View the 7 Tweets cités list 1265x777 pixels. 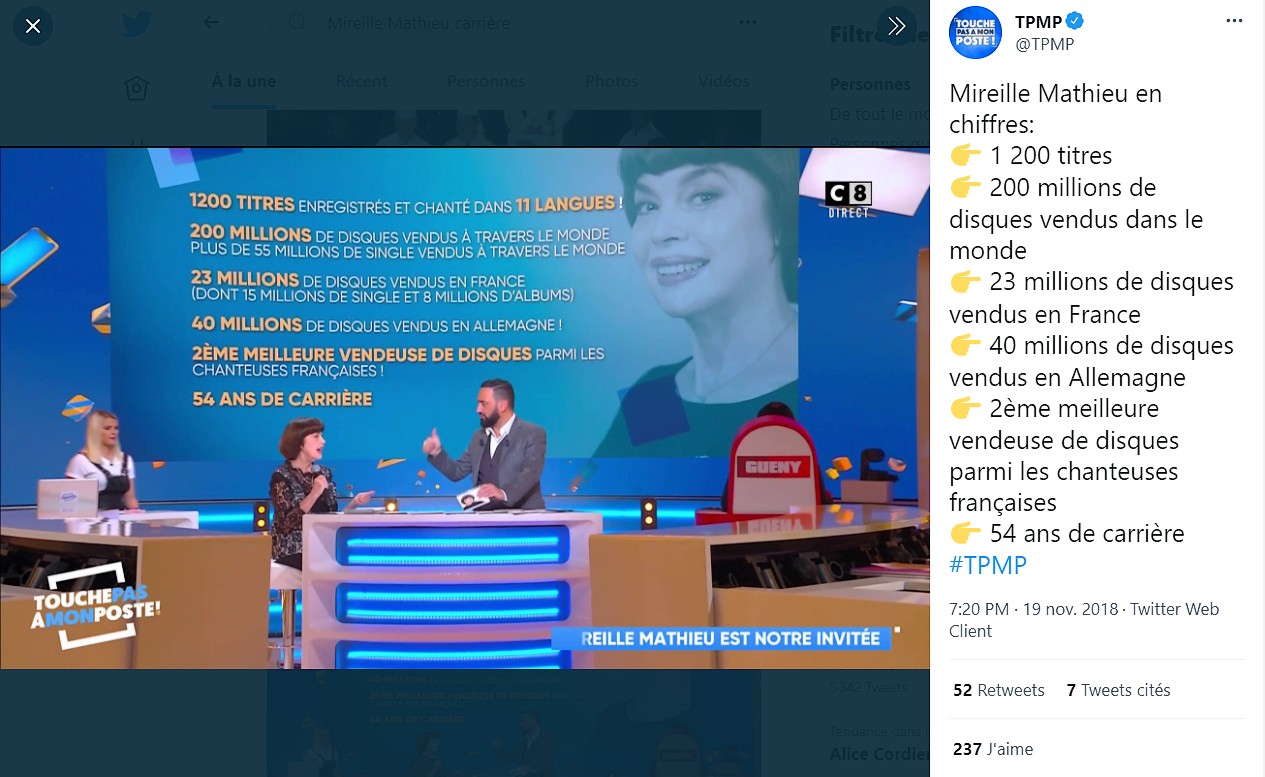(1118, 690)
